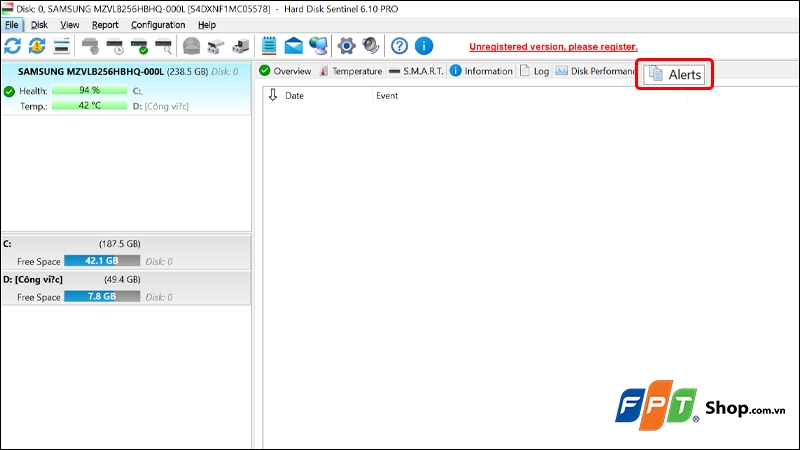This screenshot has width=800, height=450.
Task: Click the 7.8 GB free space bar
Action: [x=102, y=296]
